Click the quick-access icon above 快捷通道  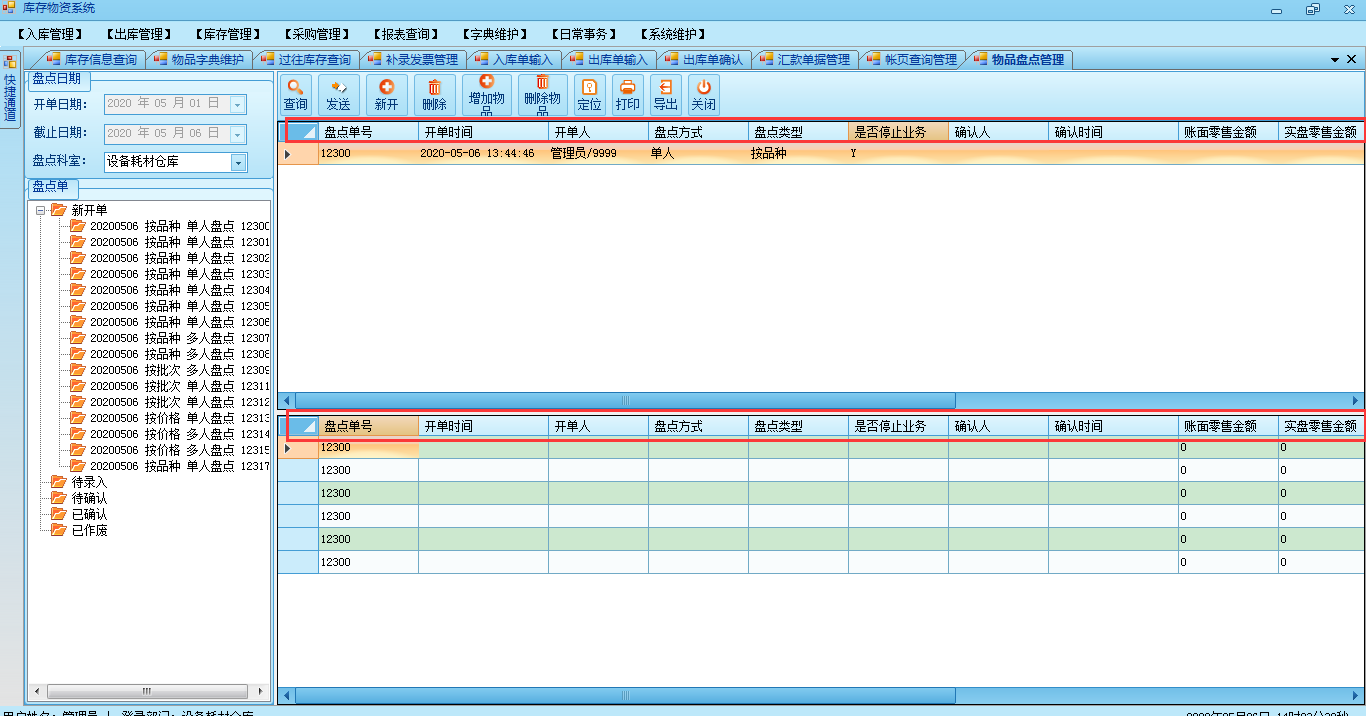[x=10, y=62]
